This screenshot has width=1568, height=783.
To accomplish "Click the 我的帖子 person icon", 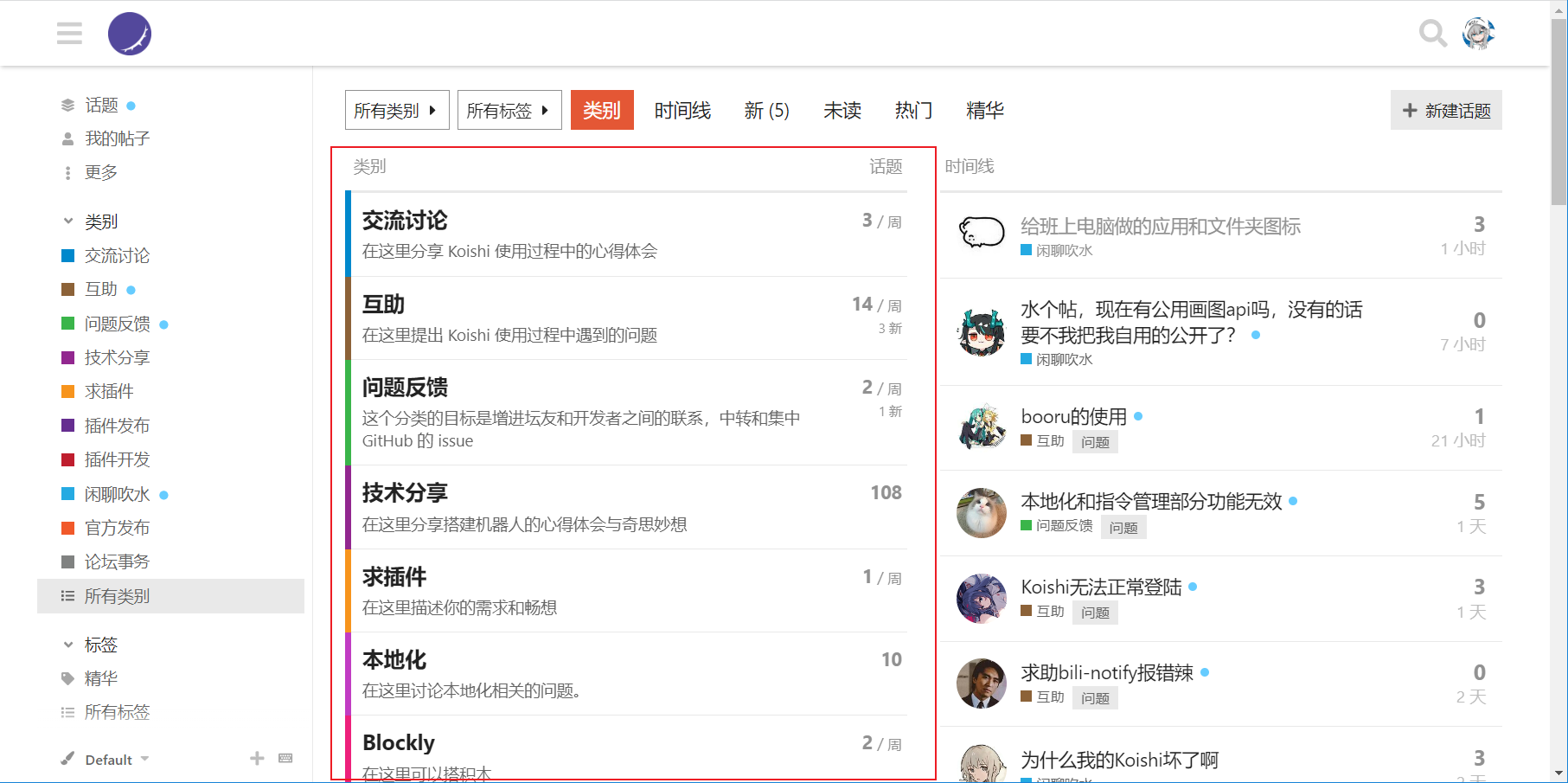I will 67,138.
